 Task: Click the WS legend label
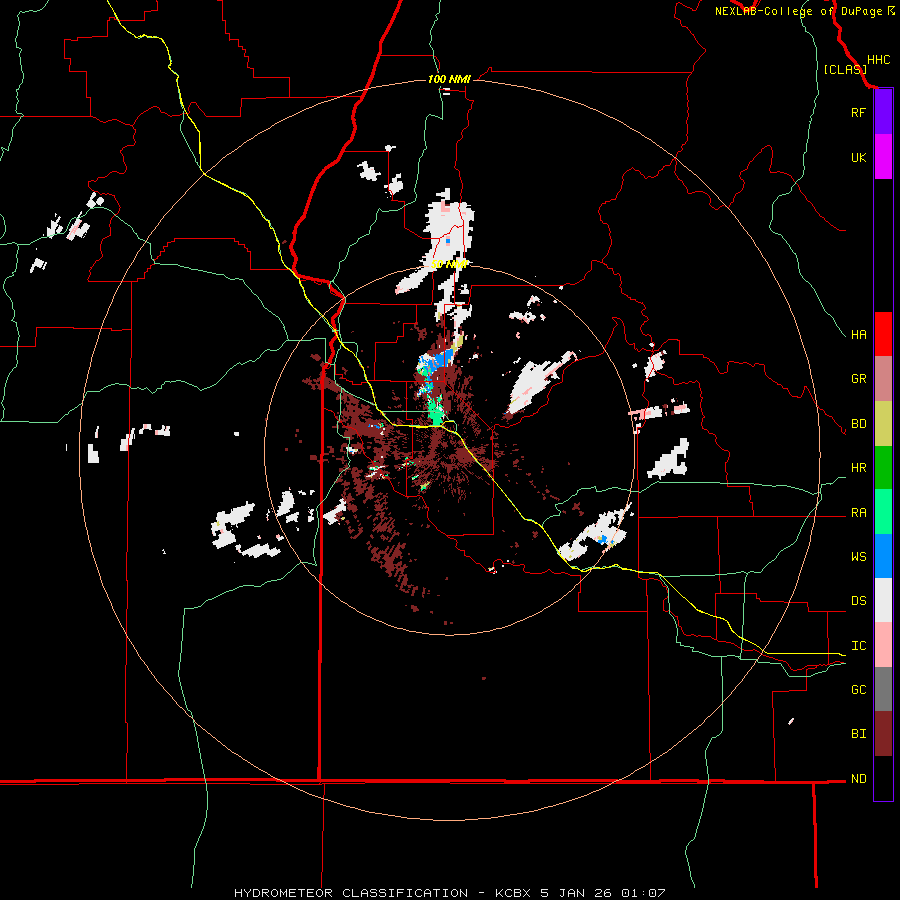(858, 557)
